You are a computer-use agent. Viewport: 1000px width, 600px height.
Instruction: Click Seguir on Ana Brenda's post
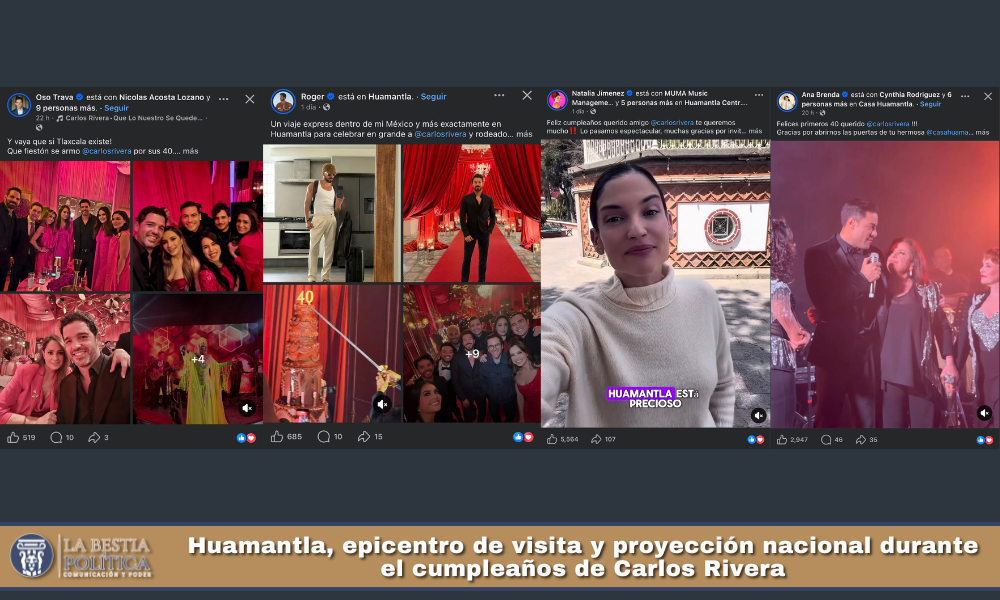[x=930, y=104]
